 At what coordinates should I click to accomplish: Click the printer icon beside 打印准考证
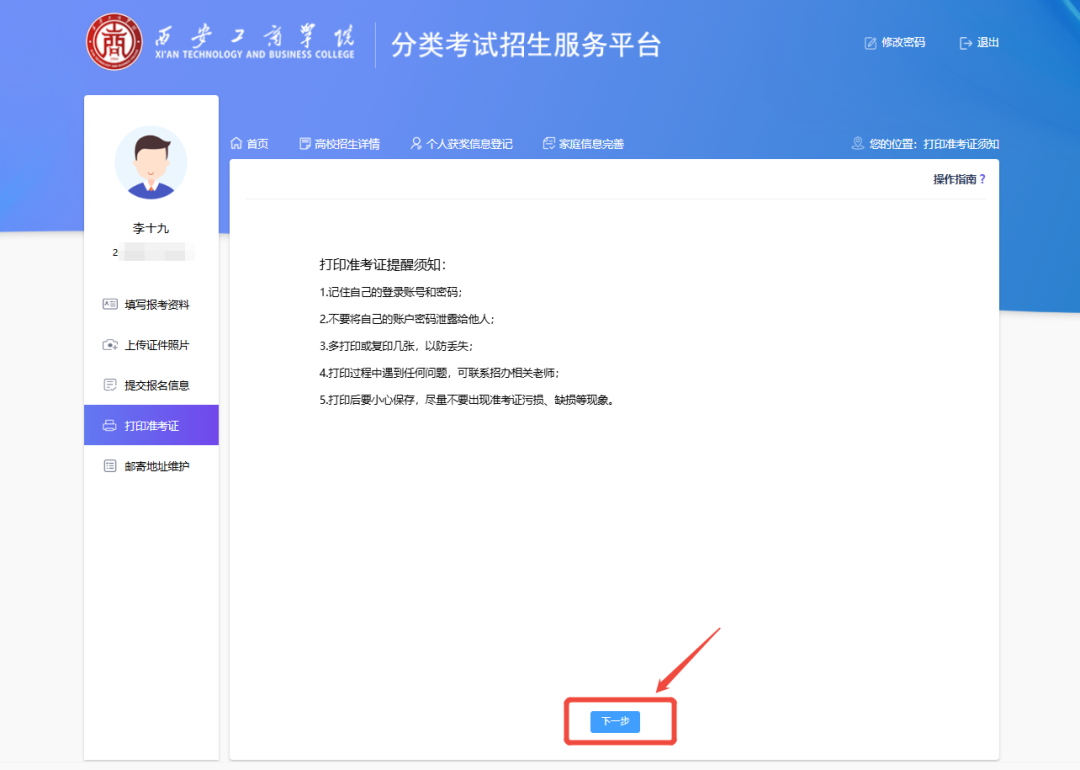[x=110, y=424]
